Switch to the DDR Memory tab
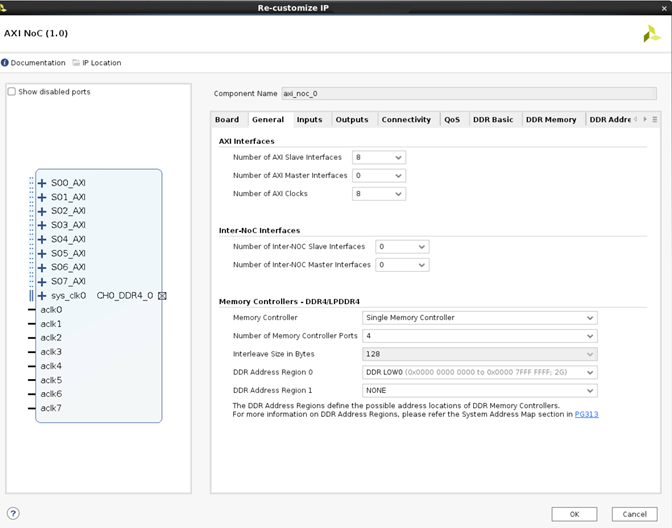Image resolution: width=672 pixels, height=528 pixels. pos(551,120)
